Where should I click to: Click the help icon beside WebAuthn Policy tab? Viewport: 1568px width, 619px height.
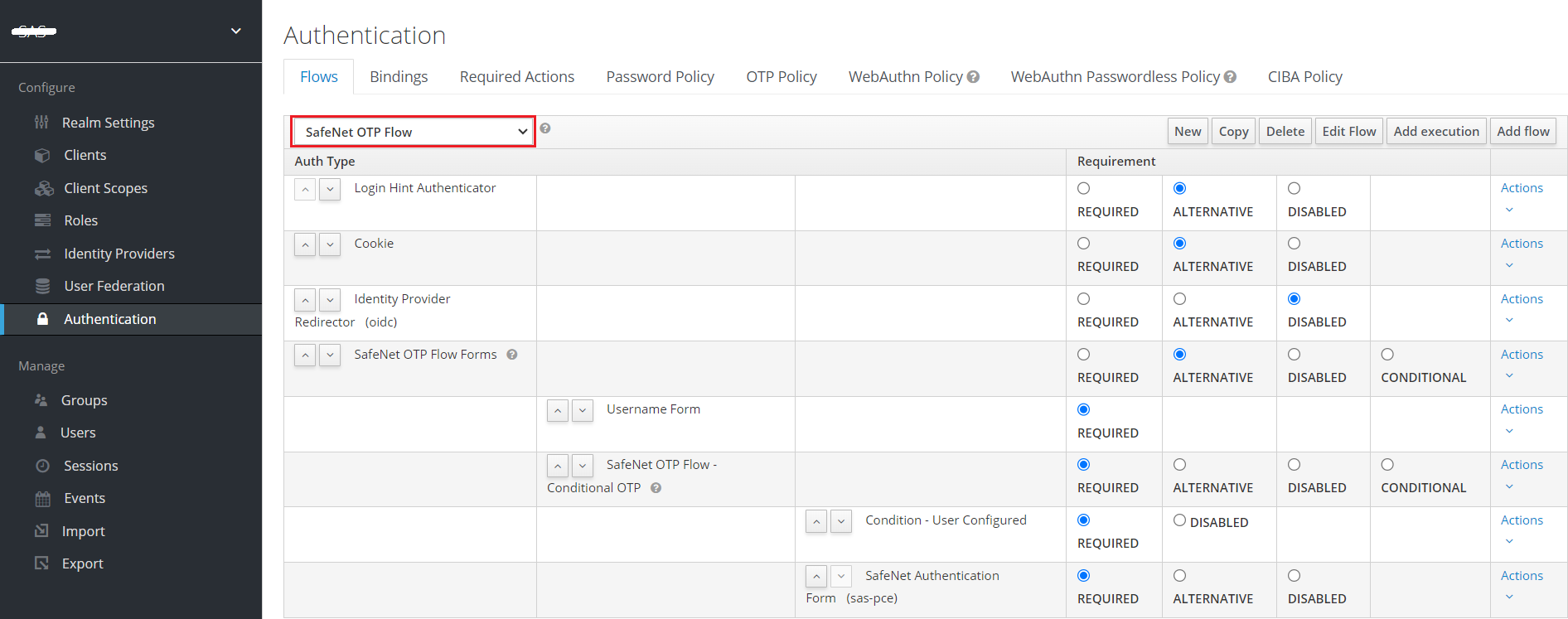click(x=973, y=77)
